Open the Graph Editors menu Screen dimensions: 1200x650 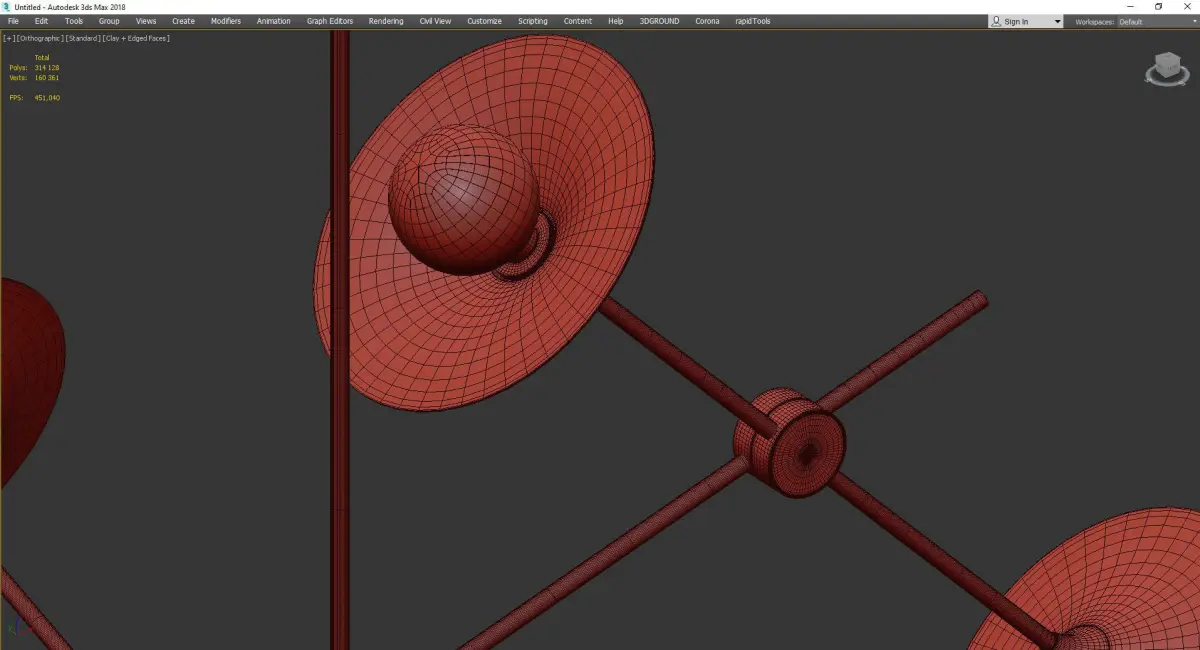coord(330,21)
